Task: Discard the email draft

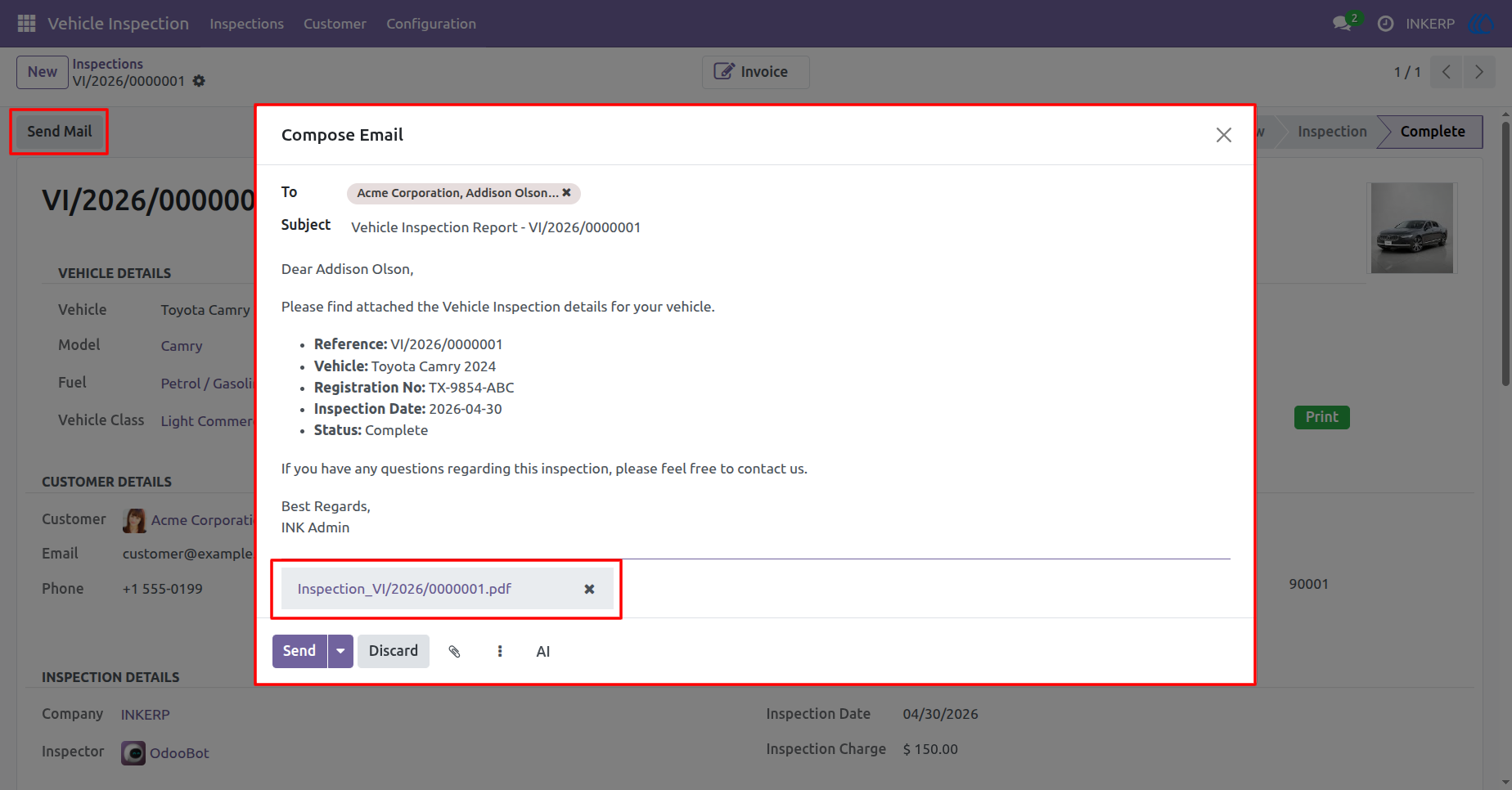Action: coord(394,651)
